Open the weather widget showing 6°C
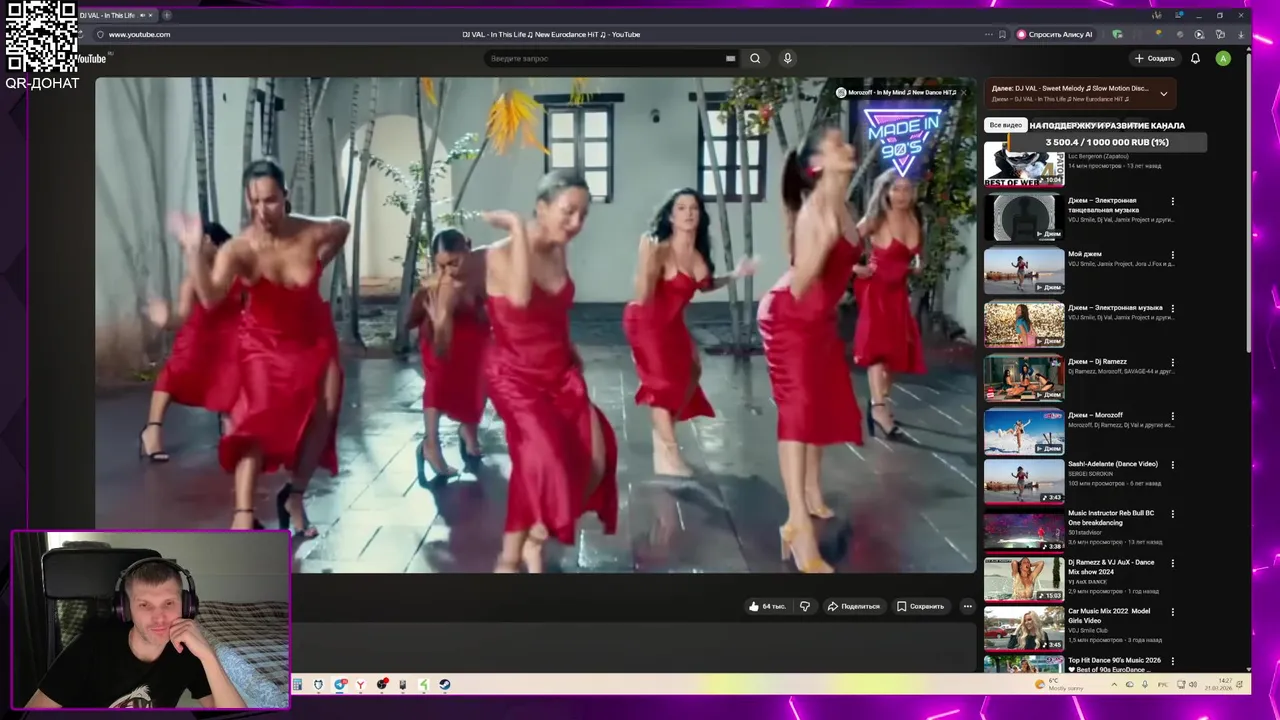Screen dimensions: 1280x720 pyautogui.click(x=1060, y=685)
